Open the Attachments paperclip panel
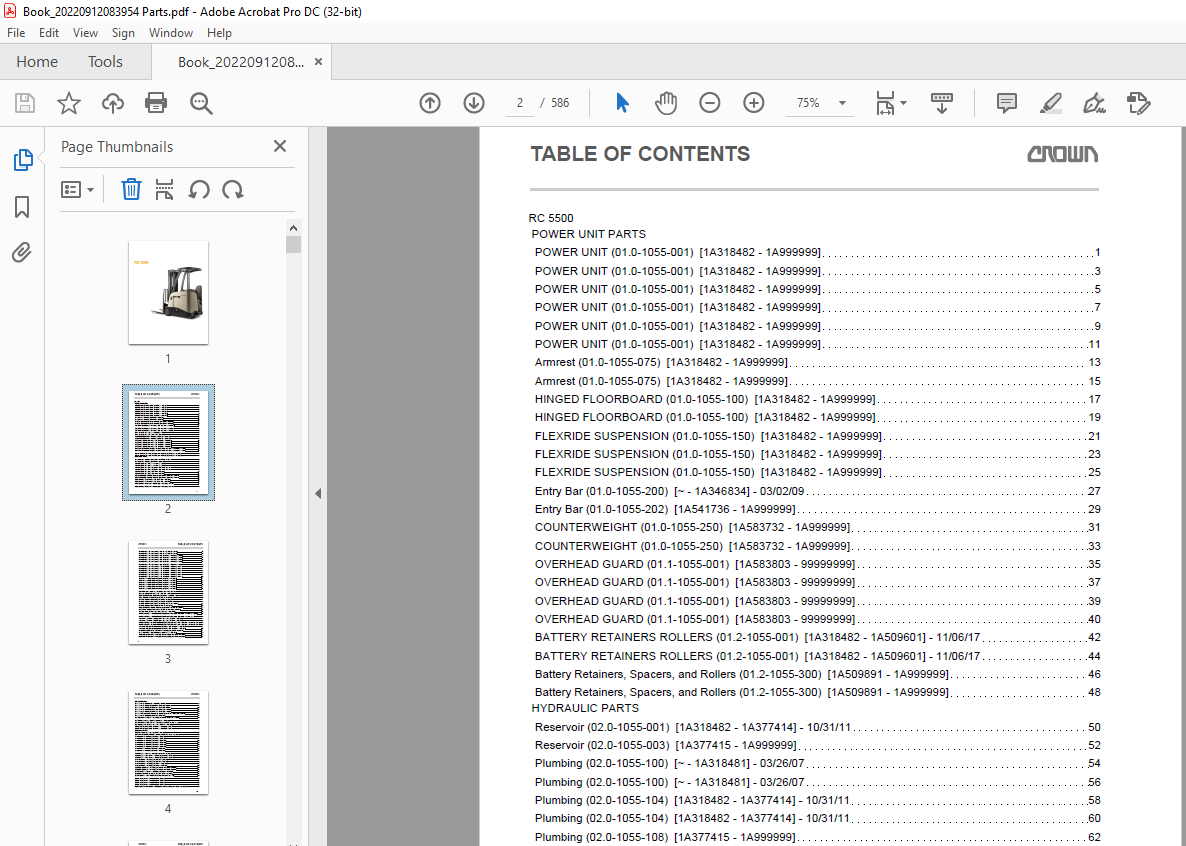The image size is (1186, 846). click(22, 252)
